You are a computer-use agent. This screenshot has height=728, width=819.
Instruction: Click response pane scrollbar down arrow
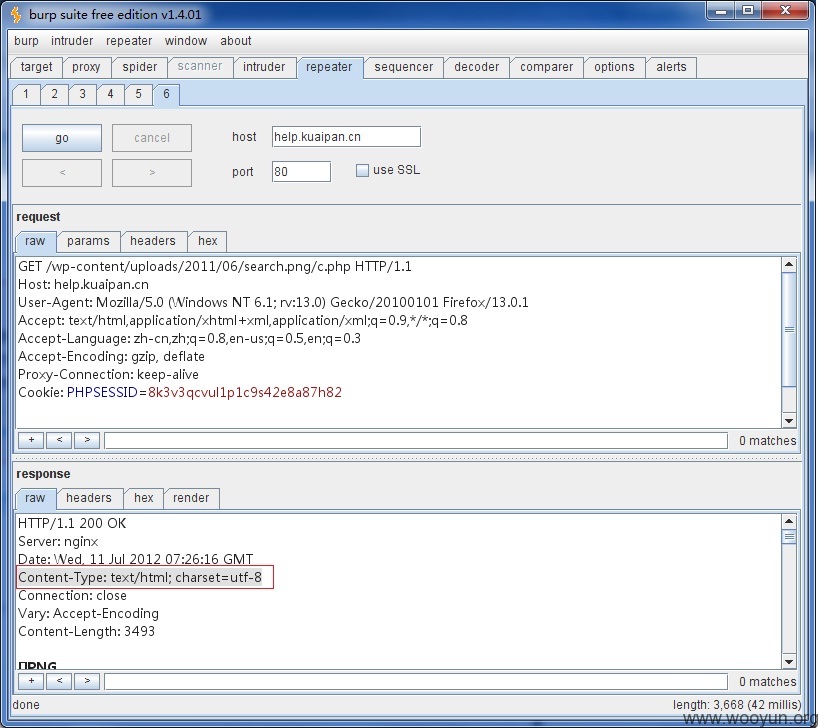(789, 662)
